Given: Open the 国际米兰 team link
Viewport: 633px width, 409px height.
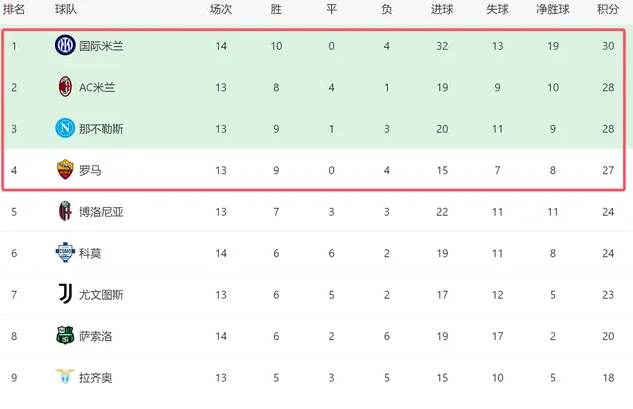Looking at the screenshot, I should (x=101, y=46).
